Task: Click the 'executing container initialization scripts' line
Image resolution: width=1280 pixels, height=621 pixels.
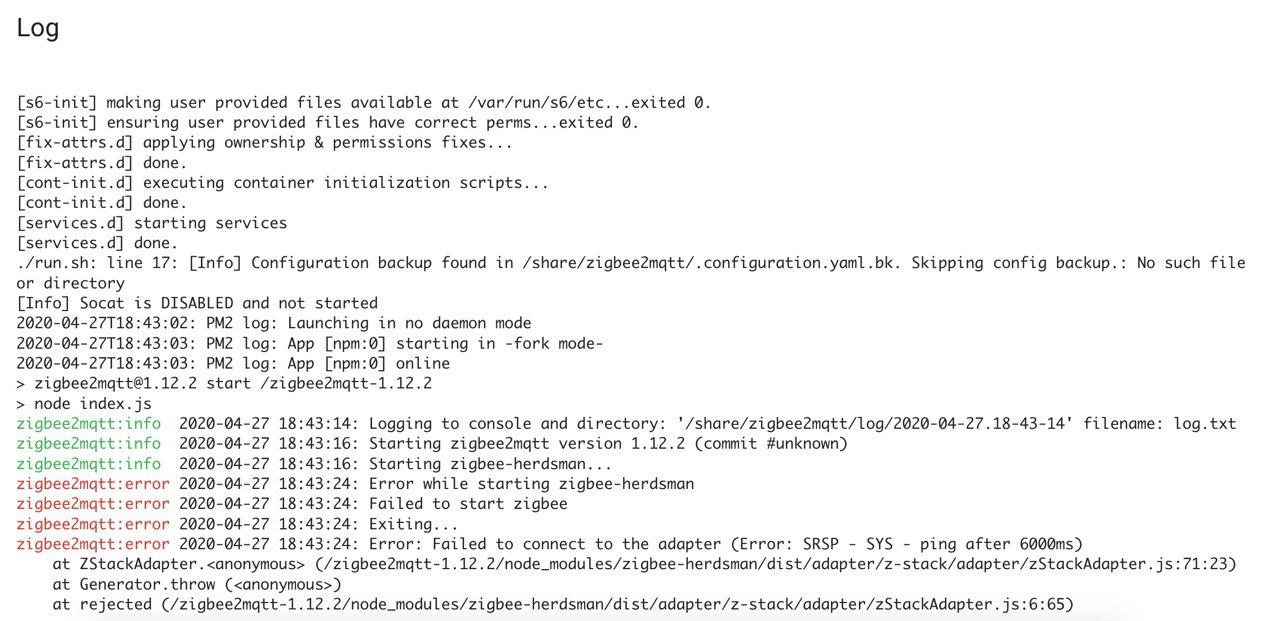Action: (x=283, y=183)
